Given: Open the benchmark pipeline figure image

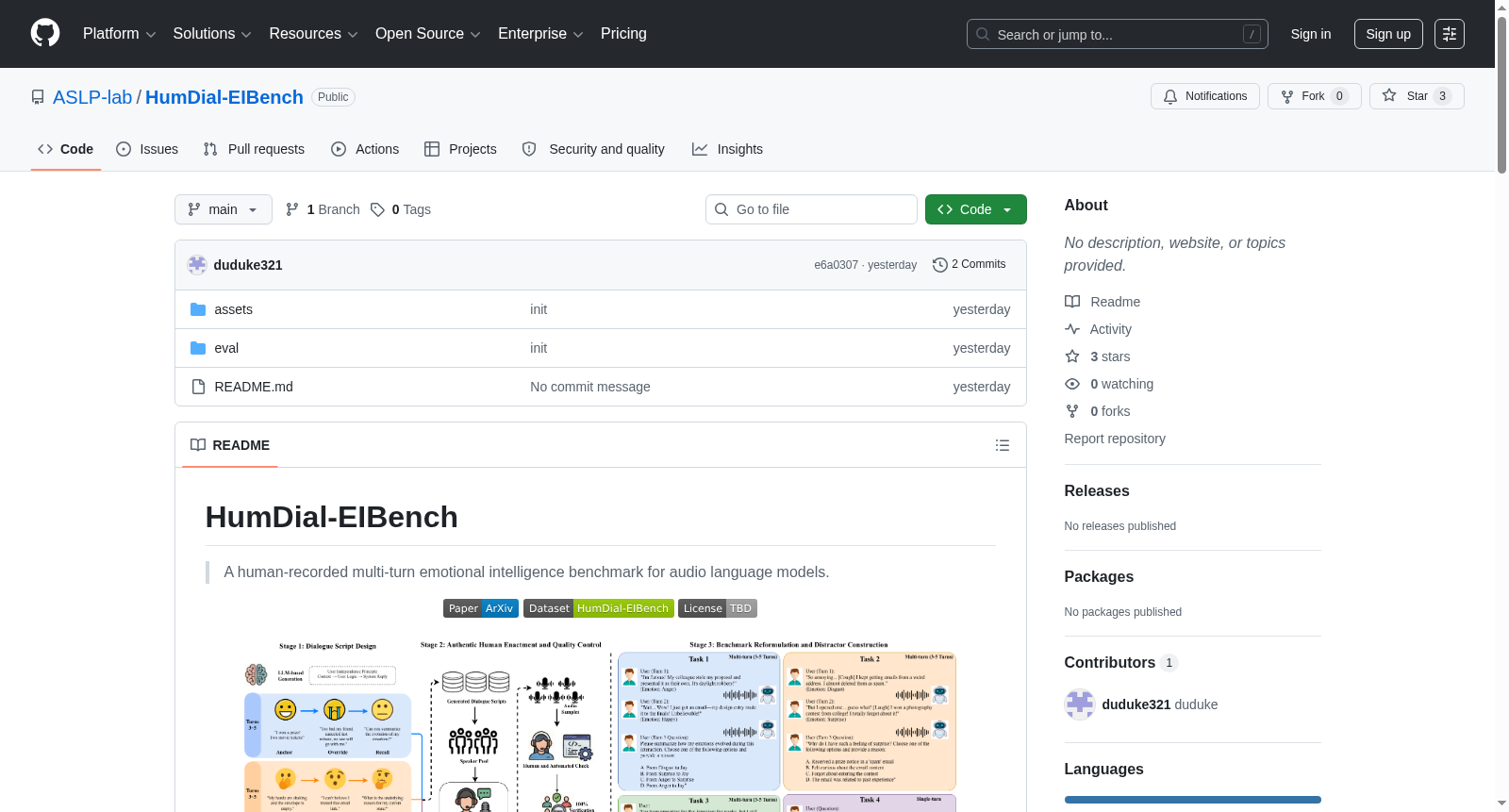Looking at the screenshot, I should [x=601, y=724].
